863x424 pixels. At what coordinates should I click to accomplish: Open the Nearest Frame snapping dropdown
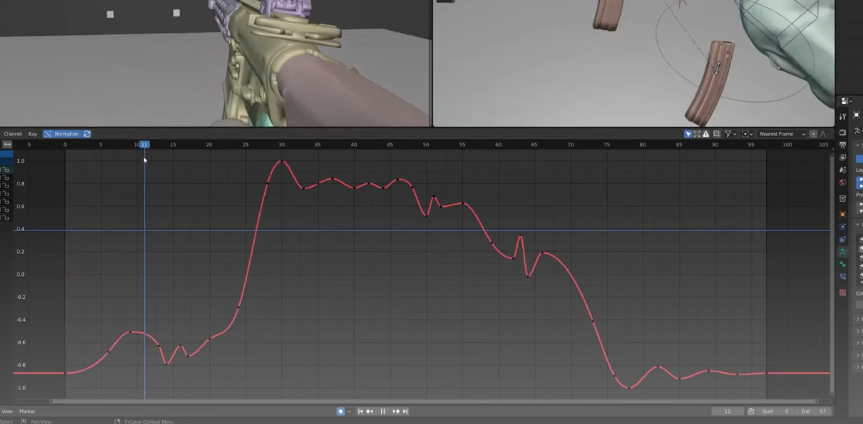[782, 134]
